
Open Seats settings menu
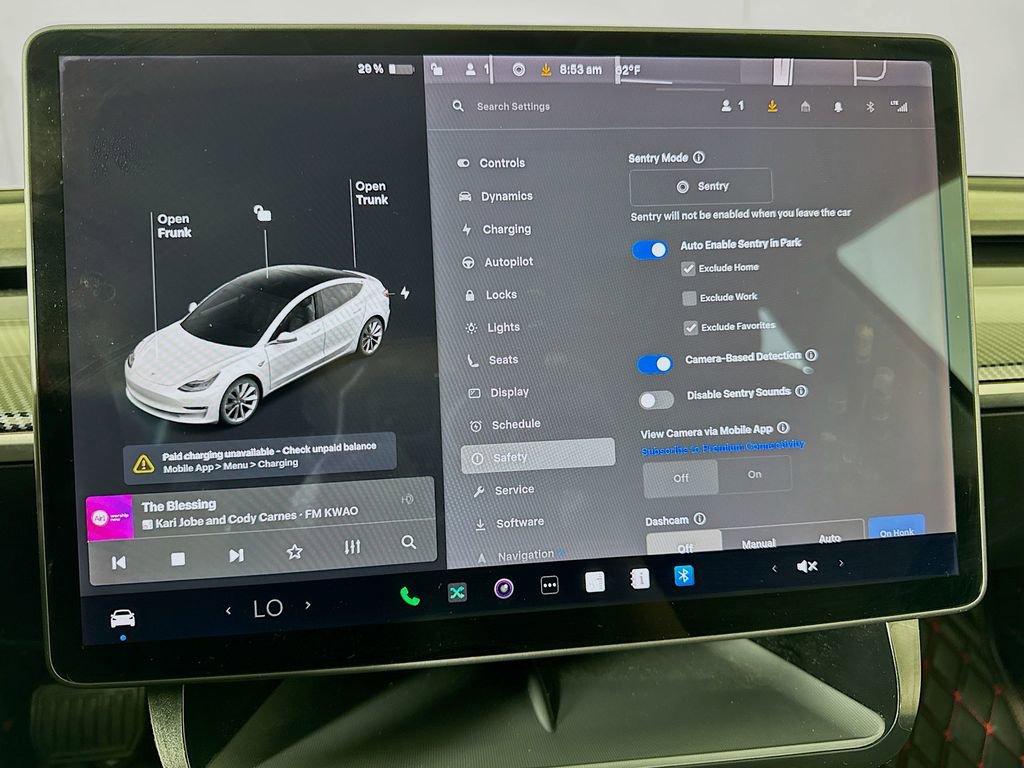[x=493, y=359]
